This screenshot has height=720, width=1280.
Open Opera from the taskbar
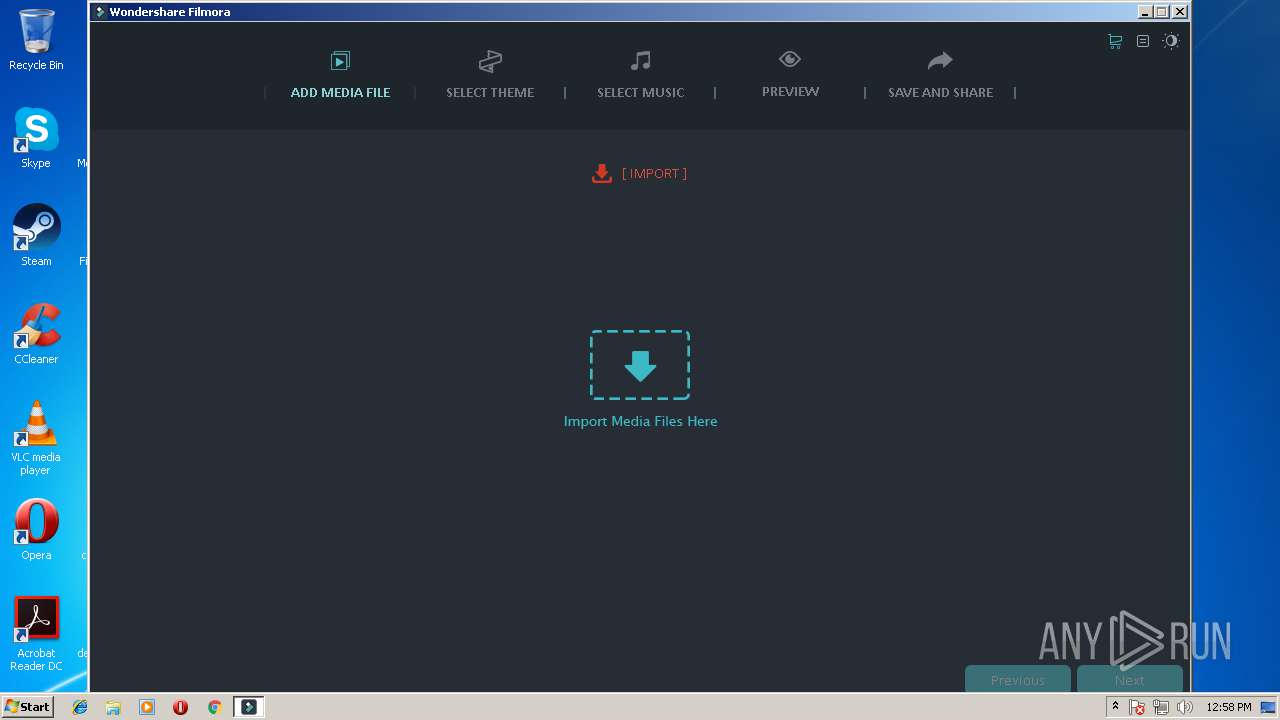(x=180, y=707)
